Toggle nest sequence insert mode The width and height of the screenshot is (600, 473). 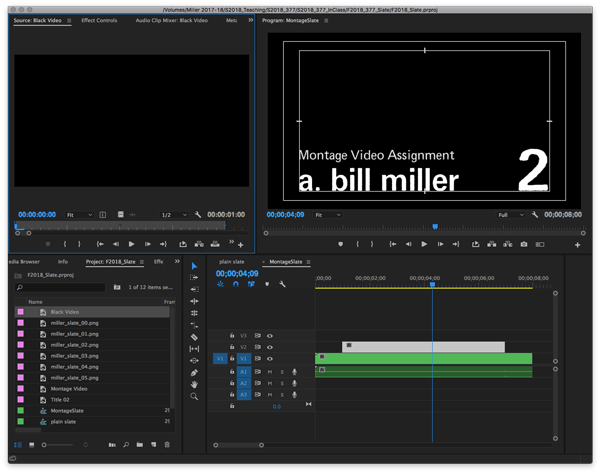pyautogui.click(x=220, y=284)
